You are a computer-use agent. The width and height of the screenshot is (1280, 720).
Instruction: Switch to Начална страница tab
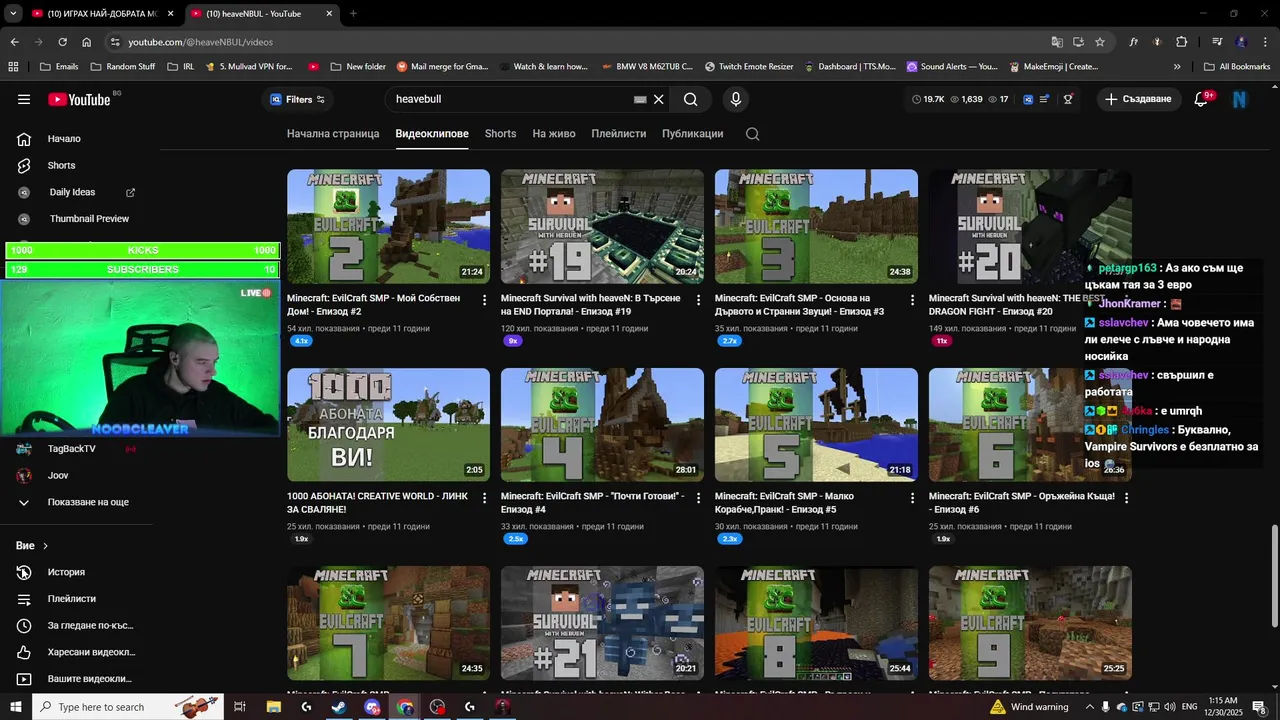click(x=333, y=133)
